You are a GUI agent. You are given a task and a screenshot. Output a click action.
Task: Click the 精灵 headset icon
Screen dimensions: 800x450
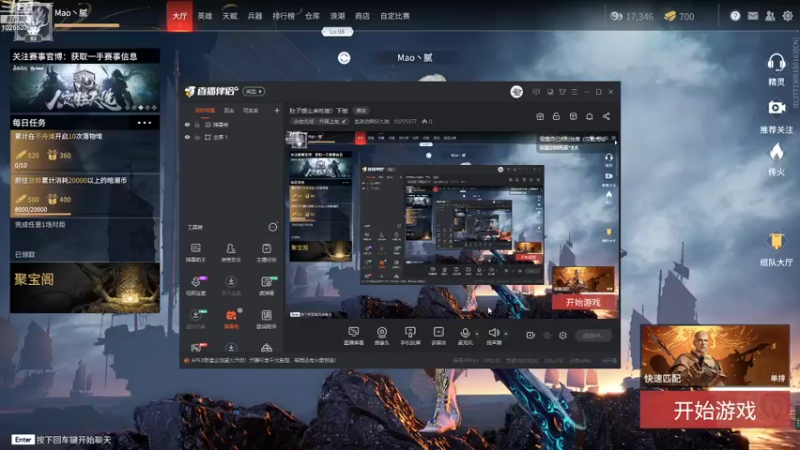pos(776,63)
